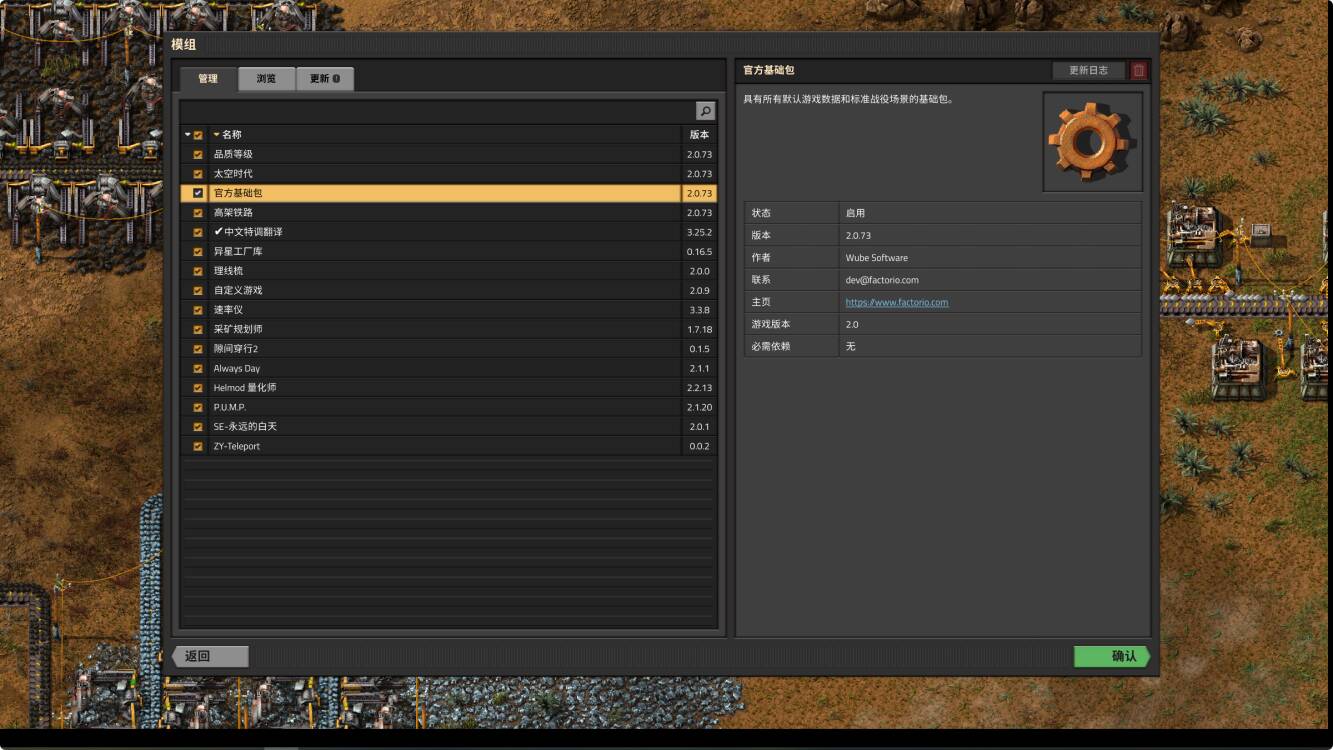Toggle the select-all checkbox in header

[198, 135]
